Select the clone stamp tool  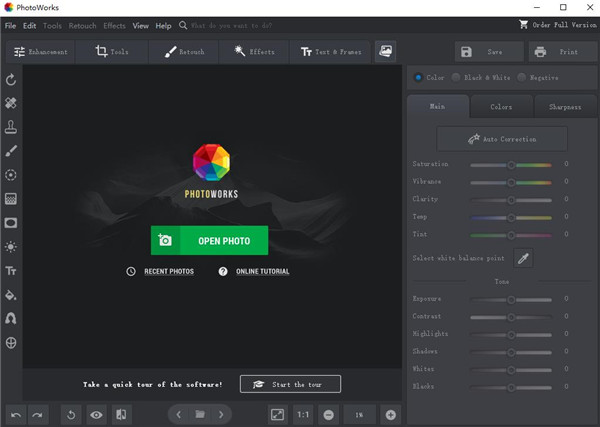tap(11, 127)
